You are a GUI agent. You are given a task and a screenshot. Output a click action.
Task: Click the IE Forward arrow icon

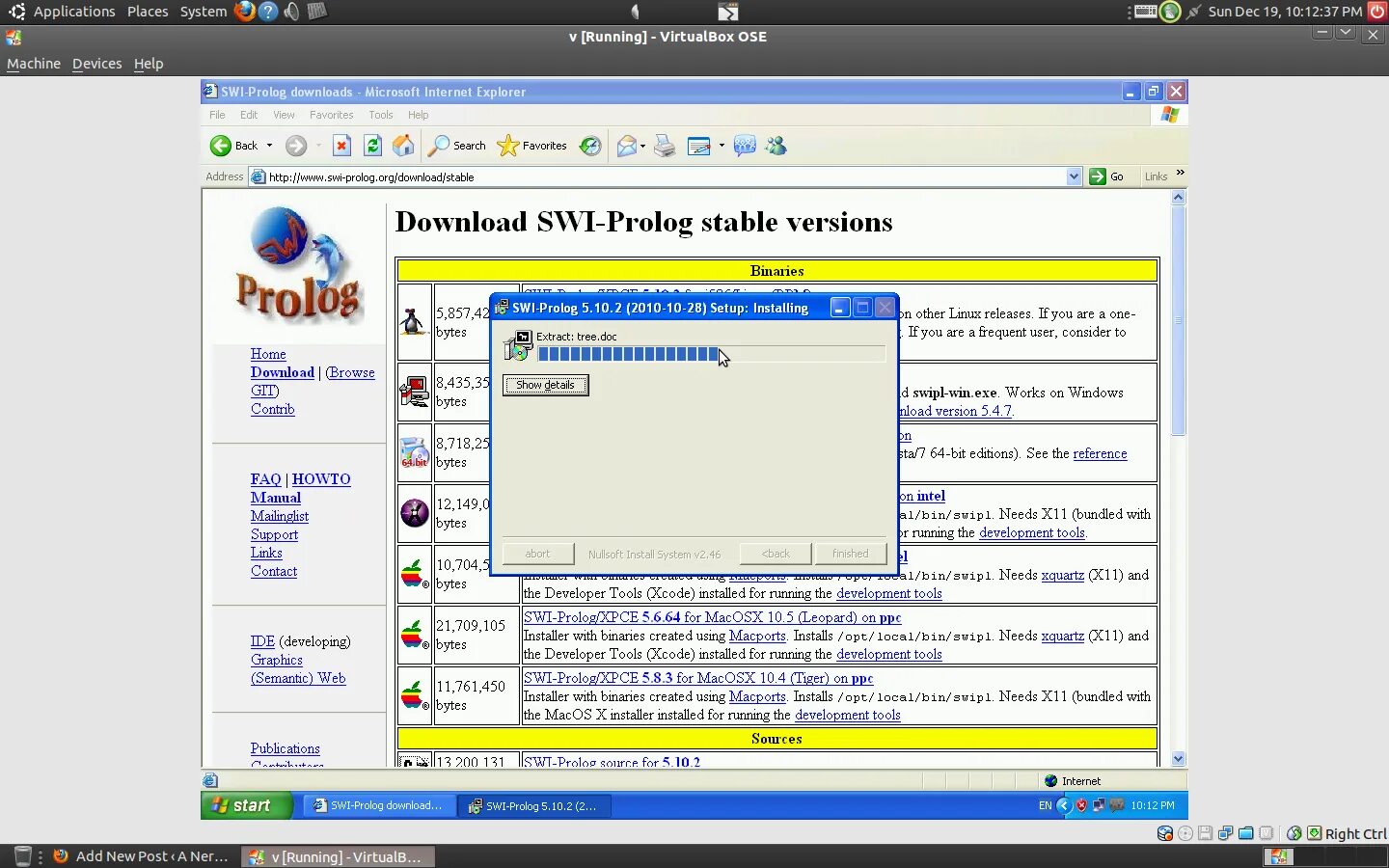pos(296,146)
